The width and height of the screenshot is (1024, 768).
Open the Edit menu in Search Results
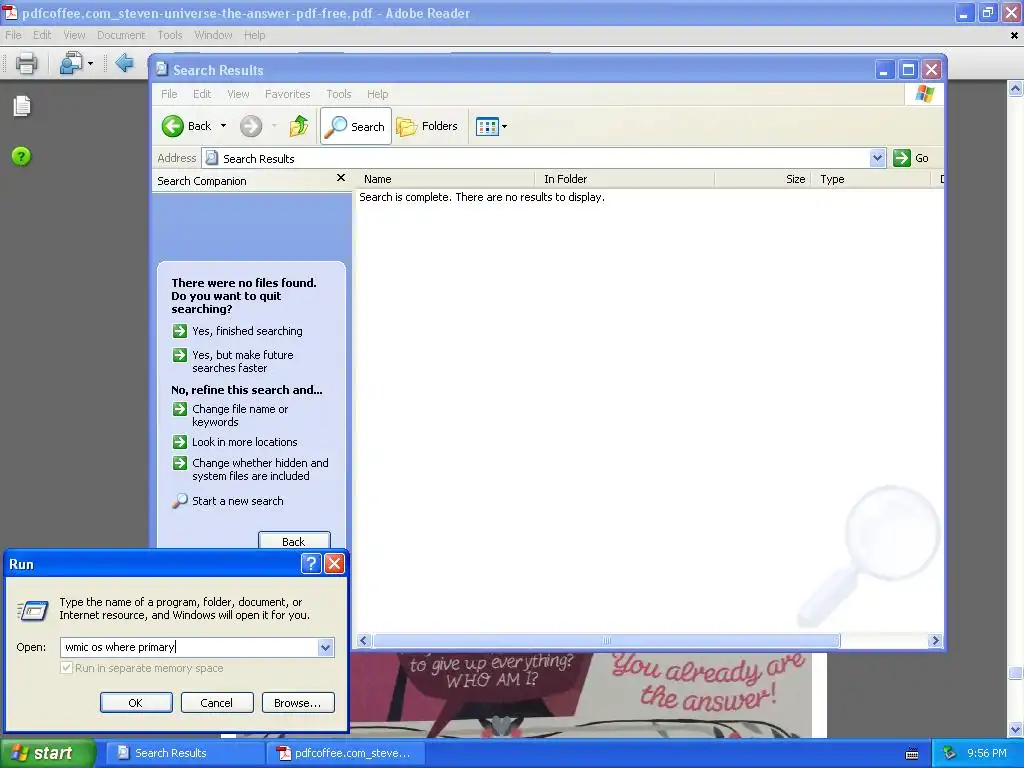(x=202, y=94)
